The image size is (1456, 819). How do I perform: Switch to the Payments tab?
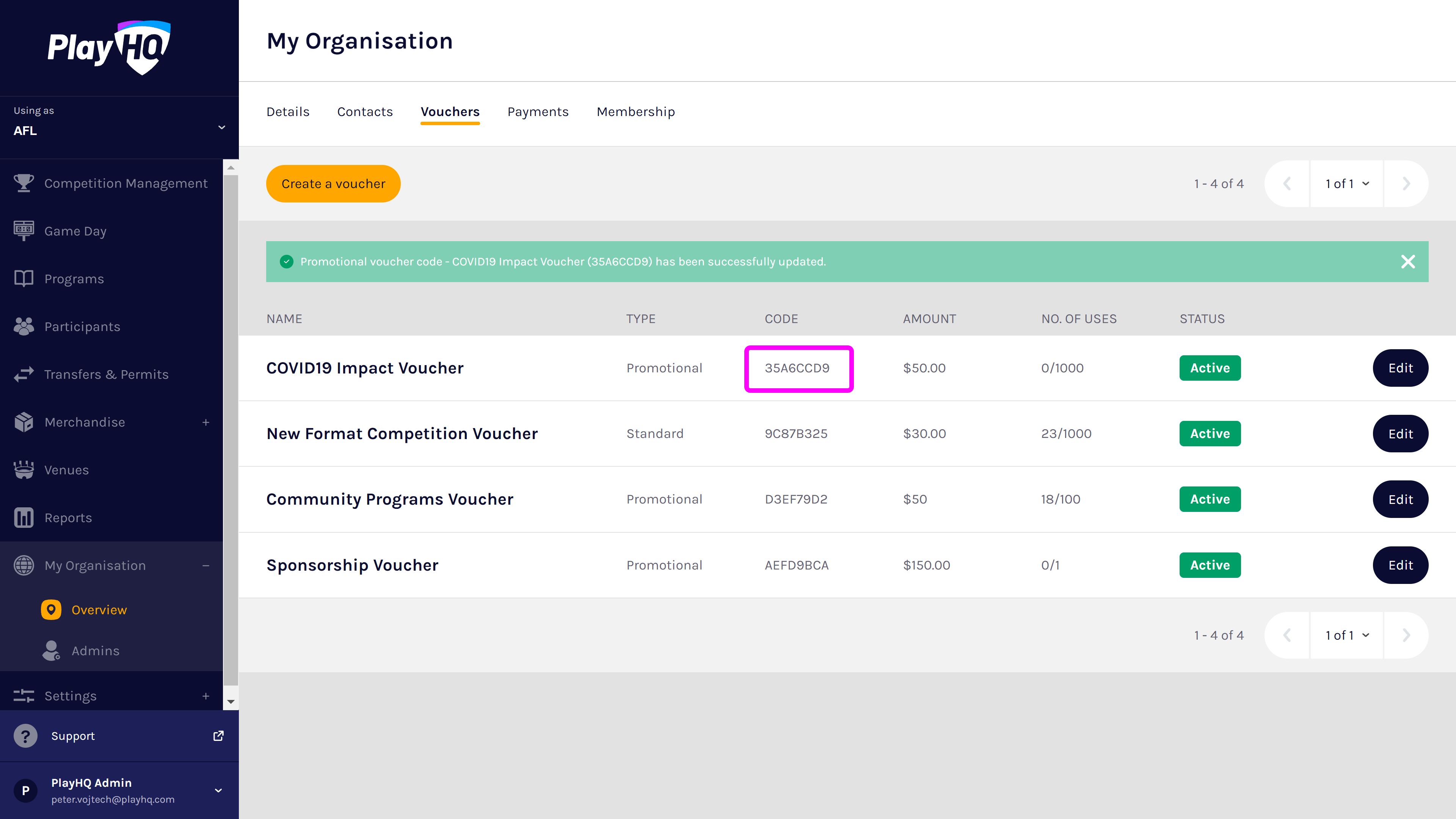click(x=538, y=112)
